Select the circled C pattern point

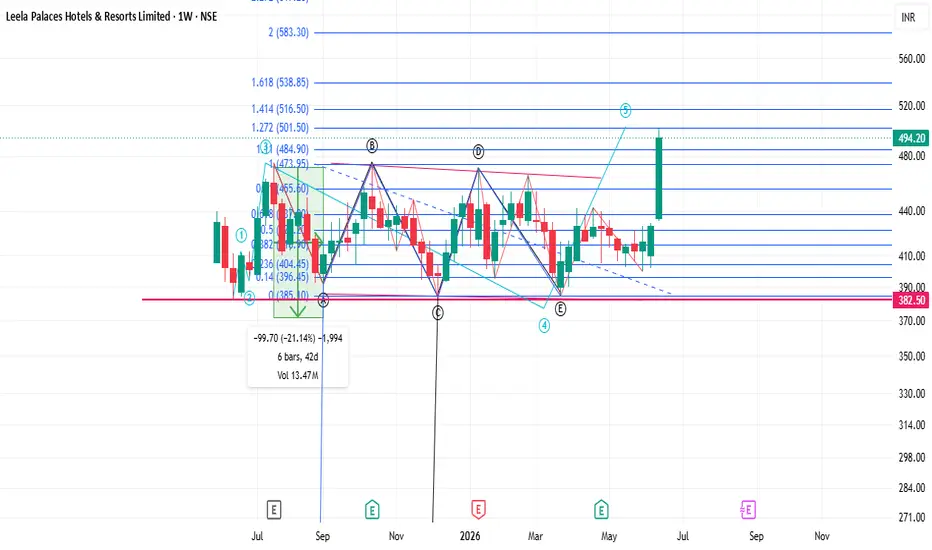pos(437,312)
